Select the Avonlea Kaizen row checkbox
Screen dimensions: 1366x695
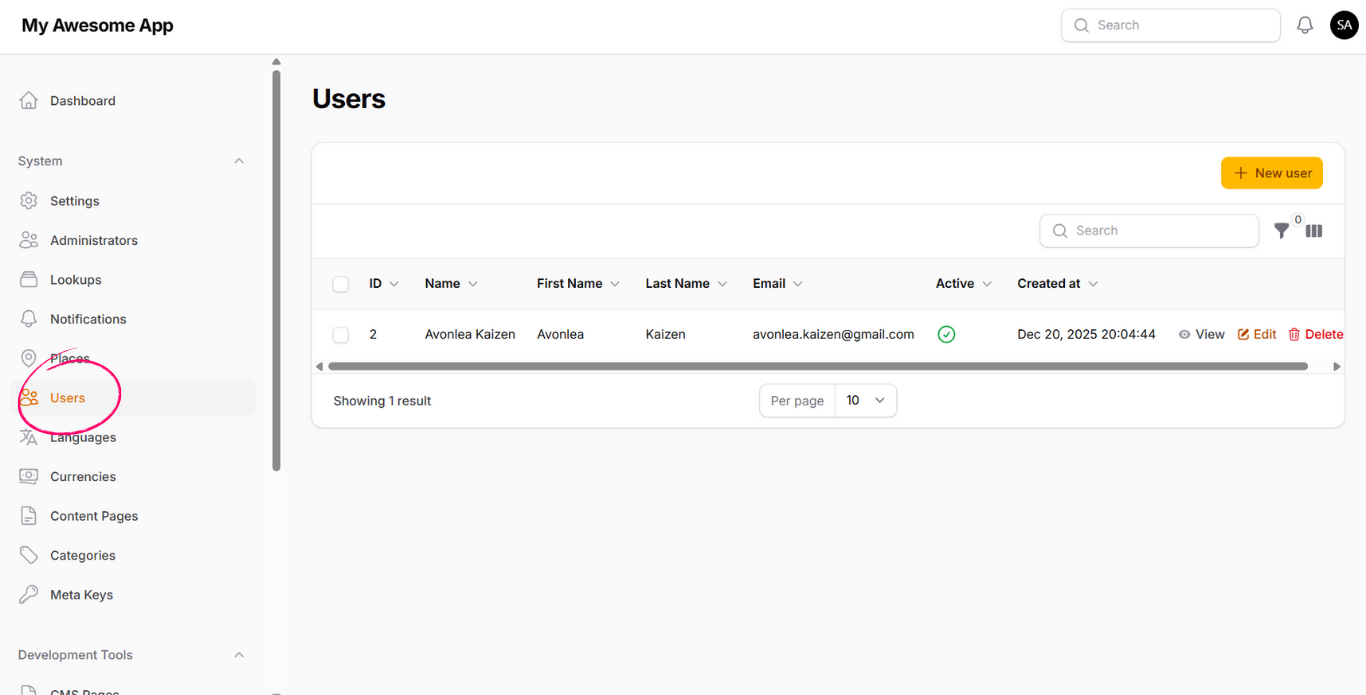(341, 335)
